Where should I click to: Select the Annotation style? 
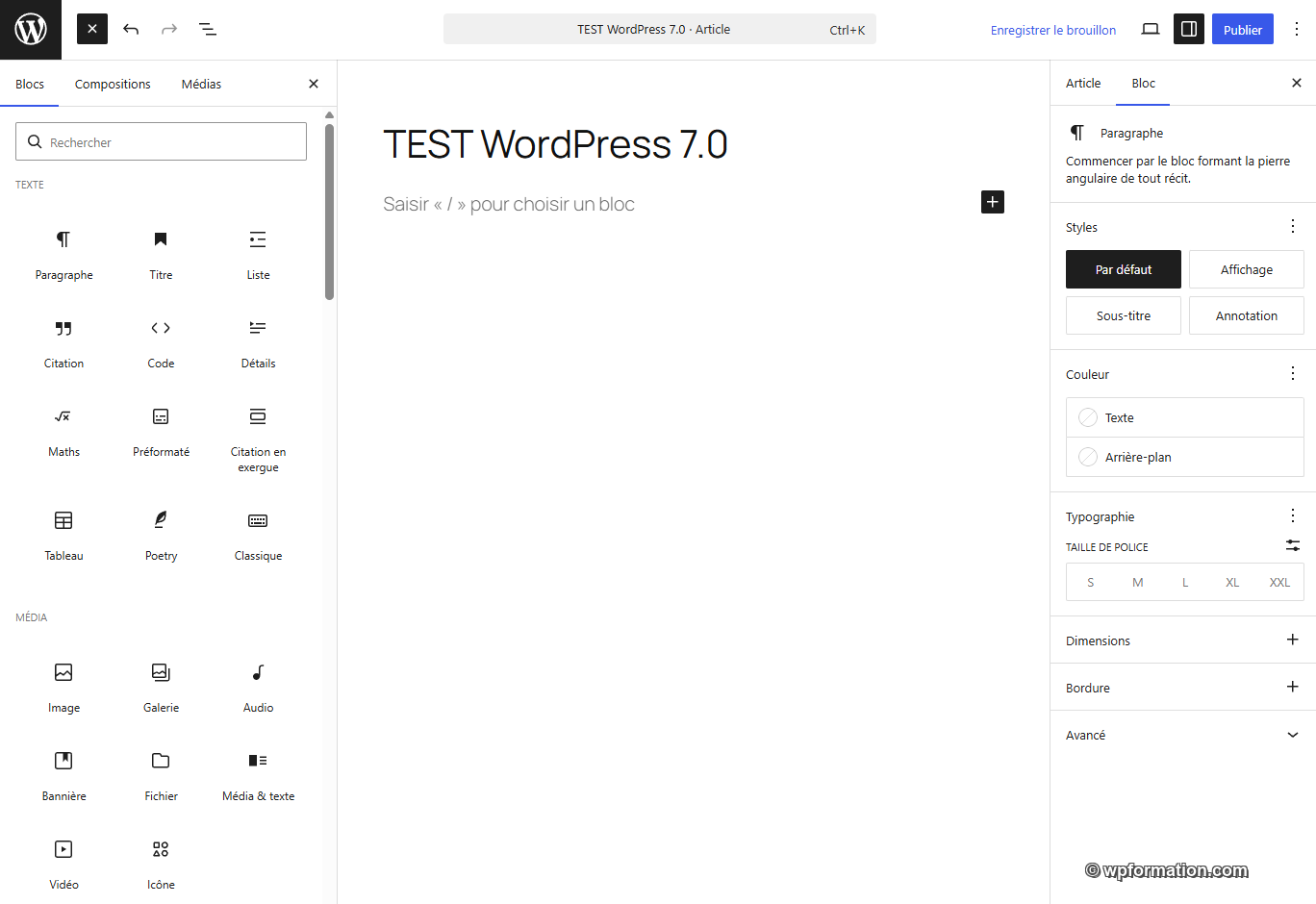[1247, 315]
